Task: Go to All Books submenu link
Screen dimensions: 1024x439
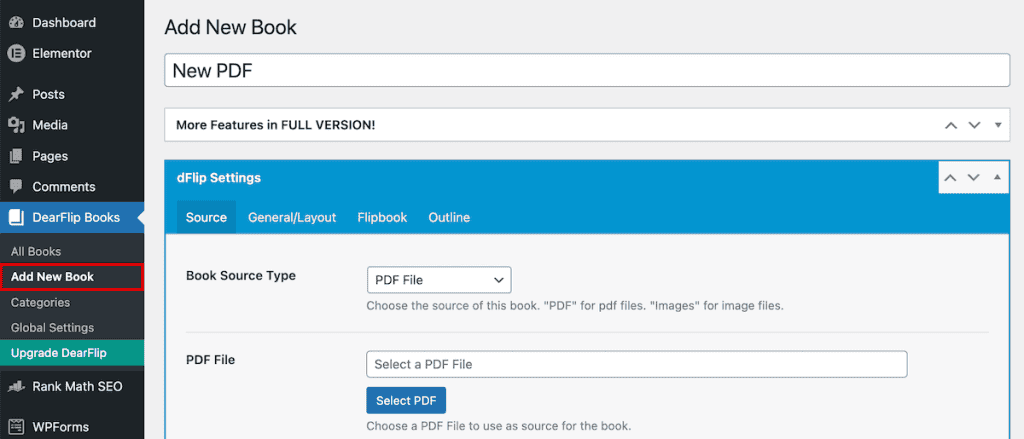Action: pyautogui.click(x=36, y=252)
